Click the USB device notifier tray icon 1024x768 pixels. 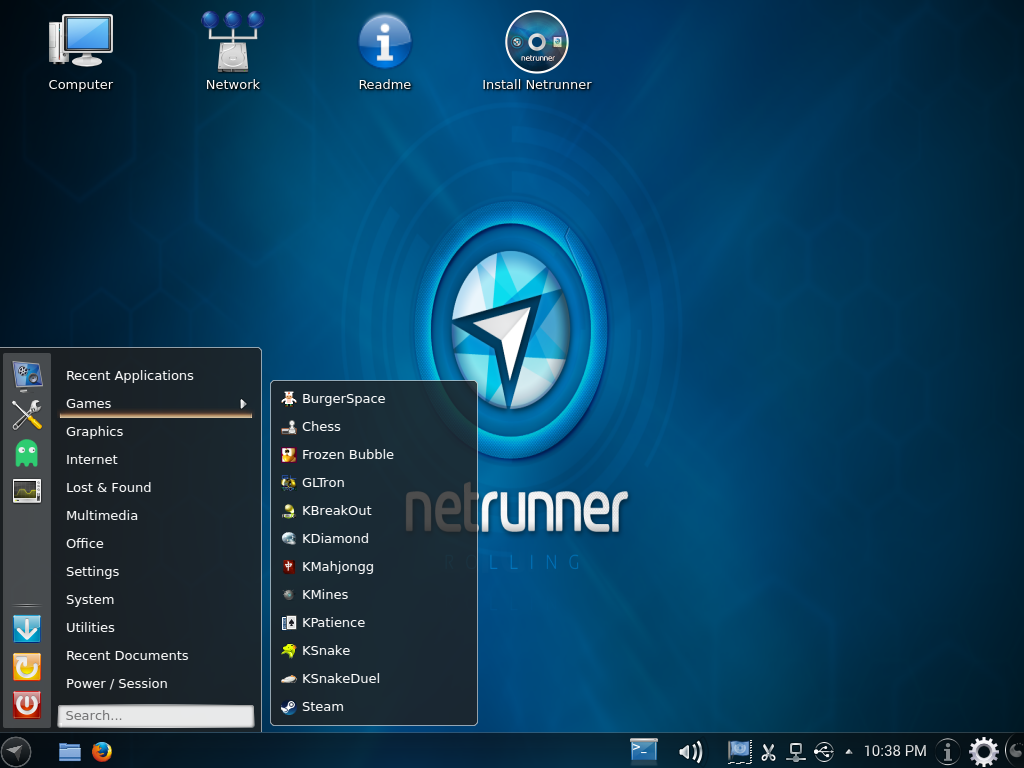(824, 752)
